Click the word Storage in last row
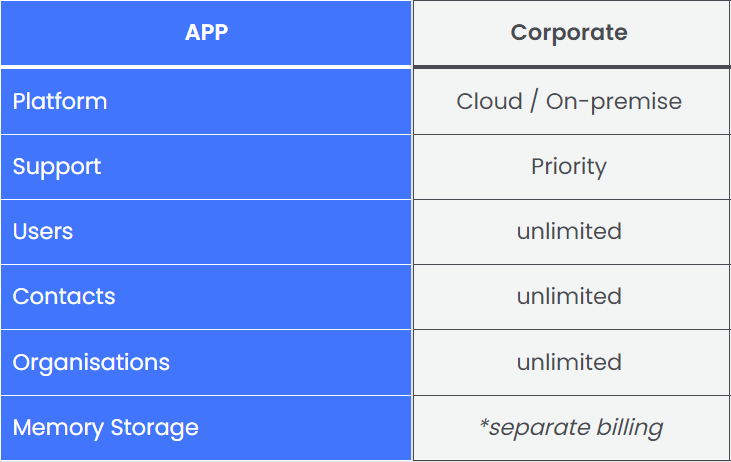The image size is (731, 462). (x=154, y=428)
